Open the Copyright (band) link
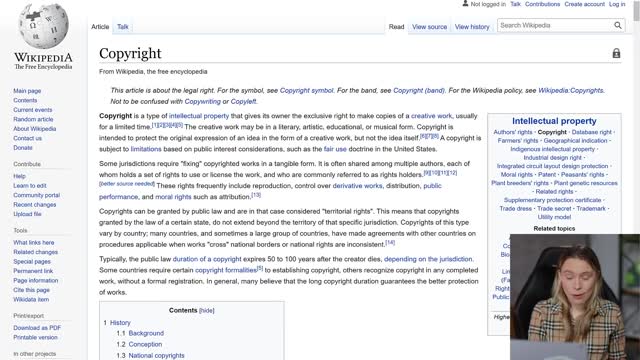Screen dimensions: 640x360 [x=419, y=90]
